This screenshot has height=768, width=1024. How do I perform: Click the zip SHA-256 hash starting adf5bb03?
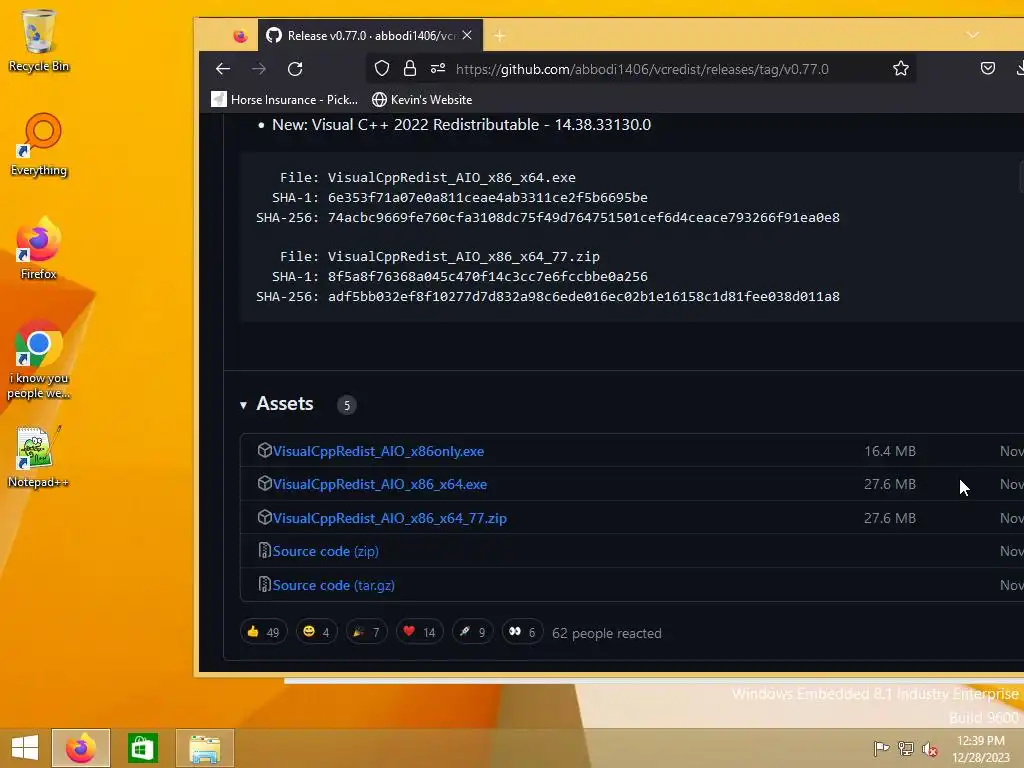coord(584,297)
